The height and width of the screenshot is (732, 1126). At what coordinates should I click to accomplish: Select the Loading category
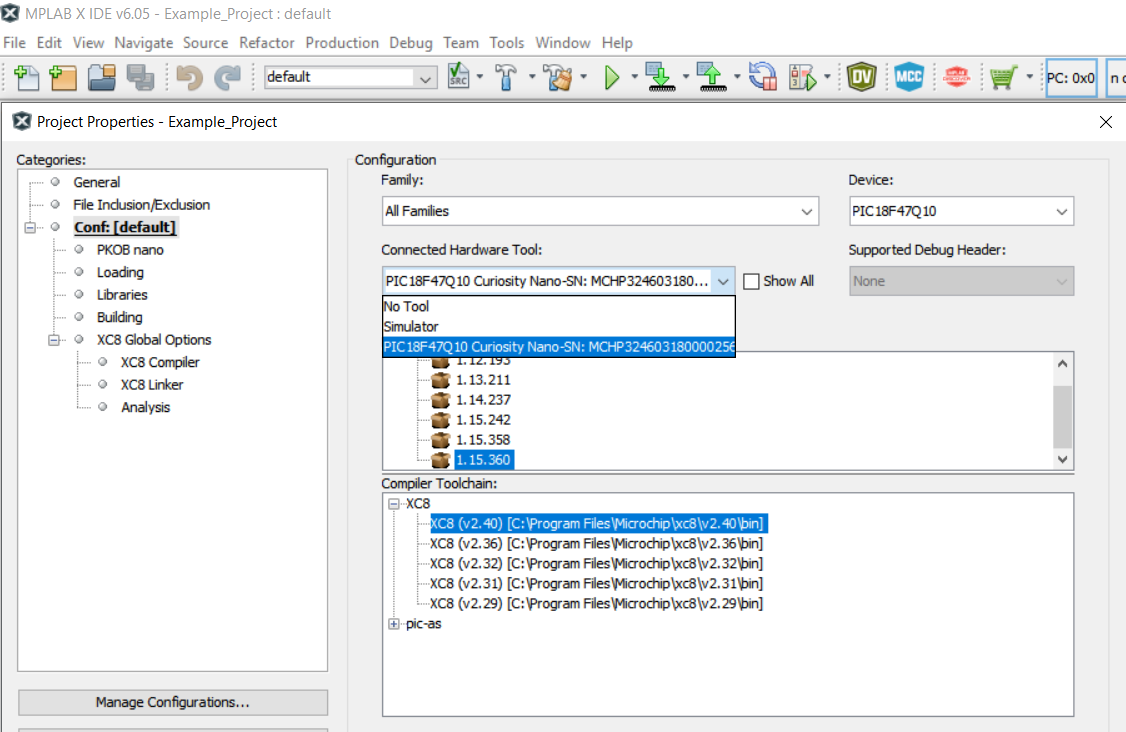click(120, 272)
